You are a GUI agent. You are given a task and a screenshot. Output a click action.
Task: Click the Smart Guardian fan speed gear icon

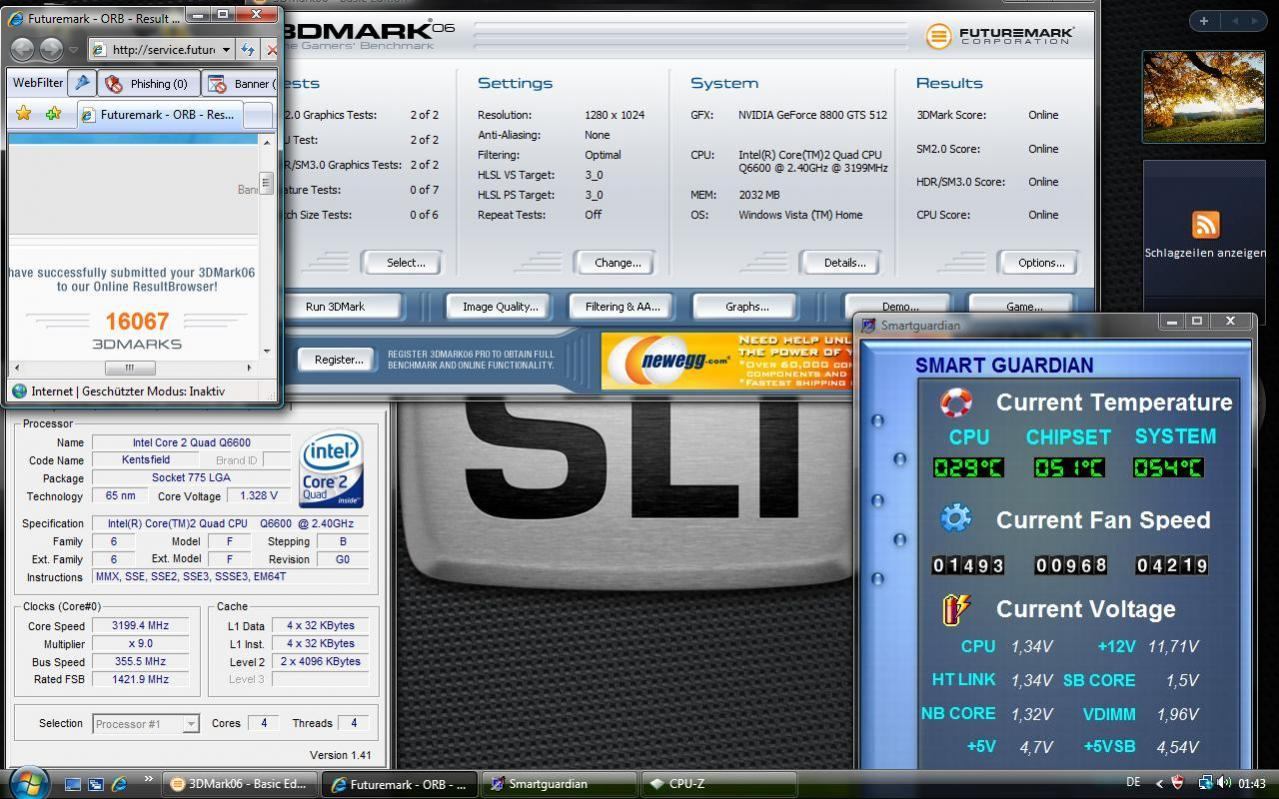(x=956, y=518)
